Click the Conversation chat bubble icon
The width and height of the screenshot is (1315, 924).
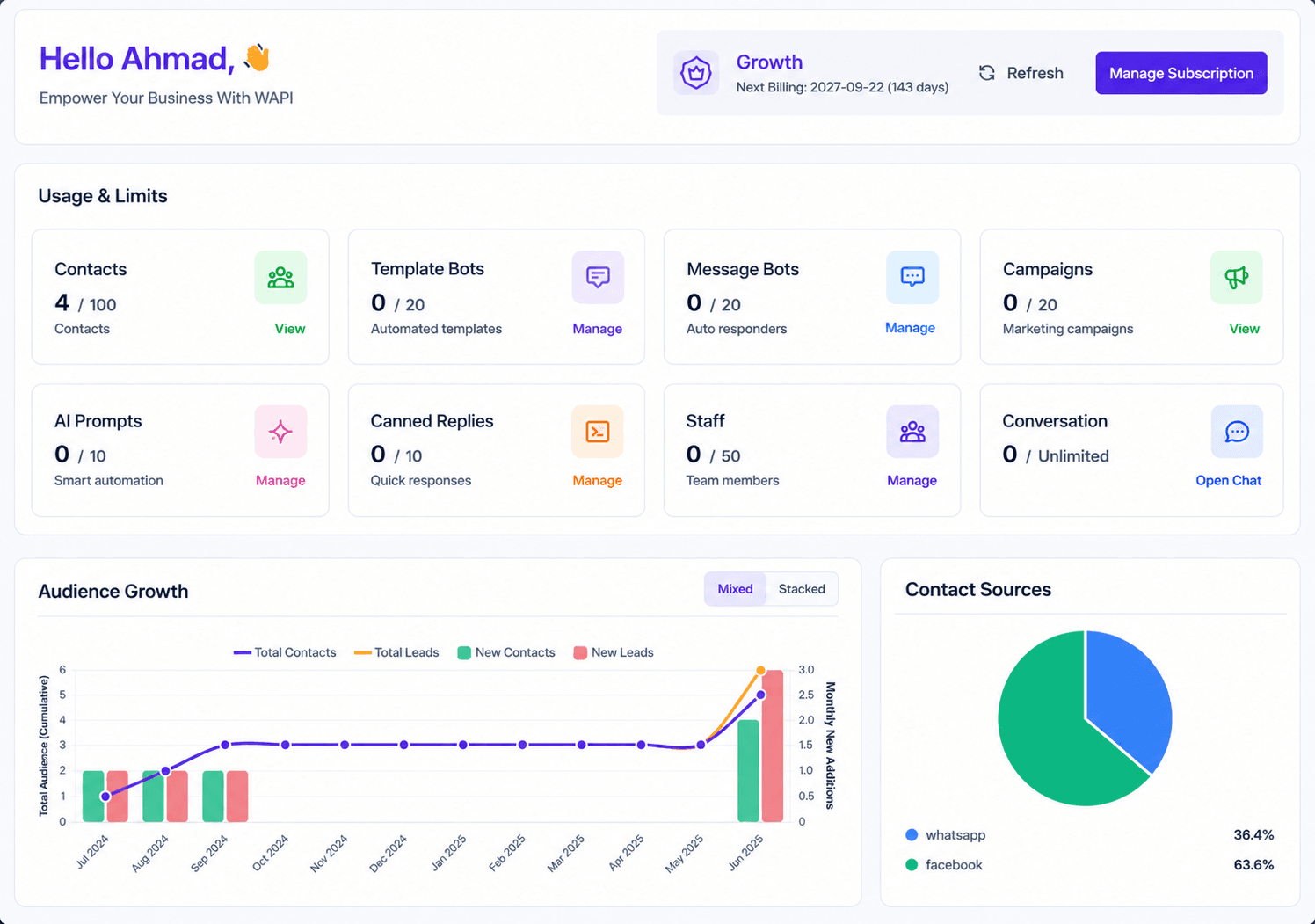[1237, 432]
